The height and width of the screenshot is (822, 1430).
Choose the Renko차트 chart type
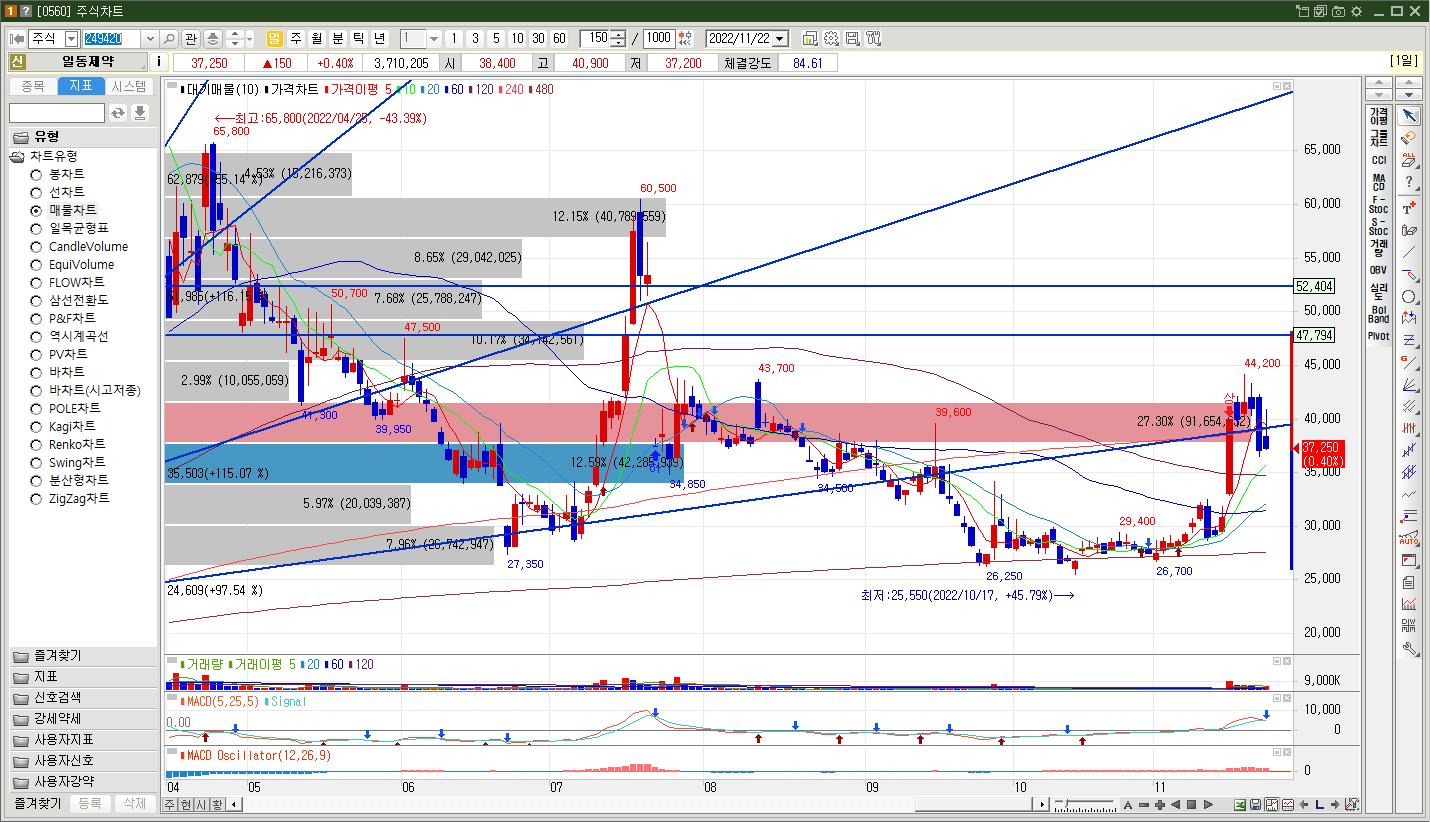coord(68,444)
